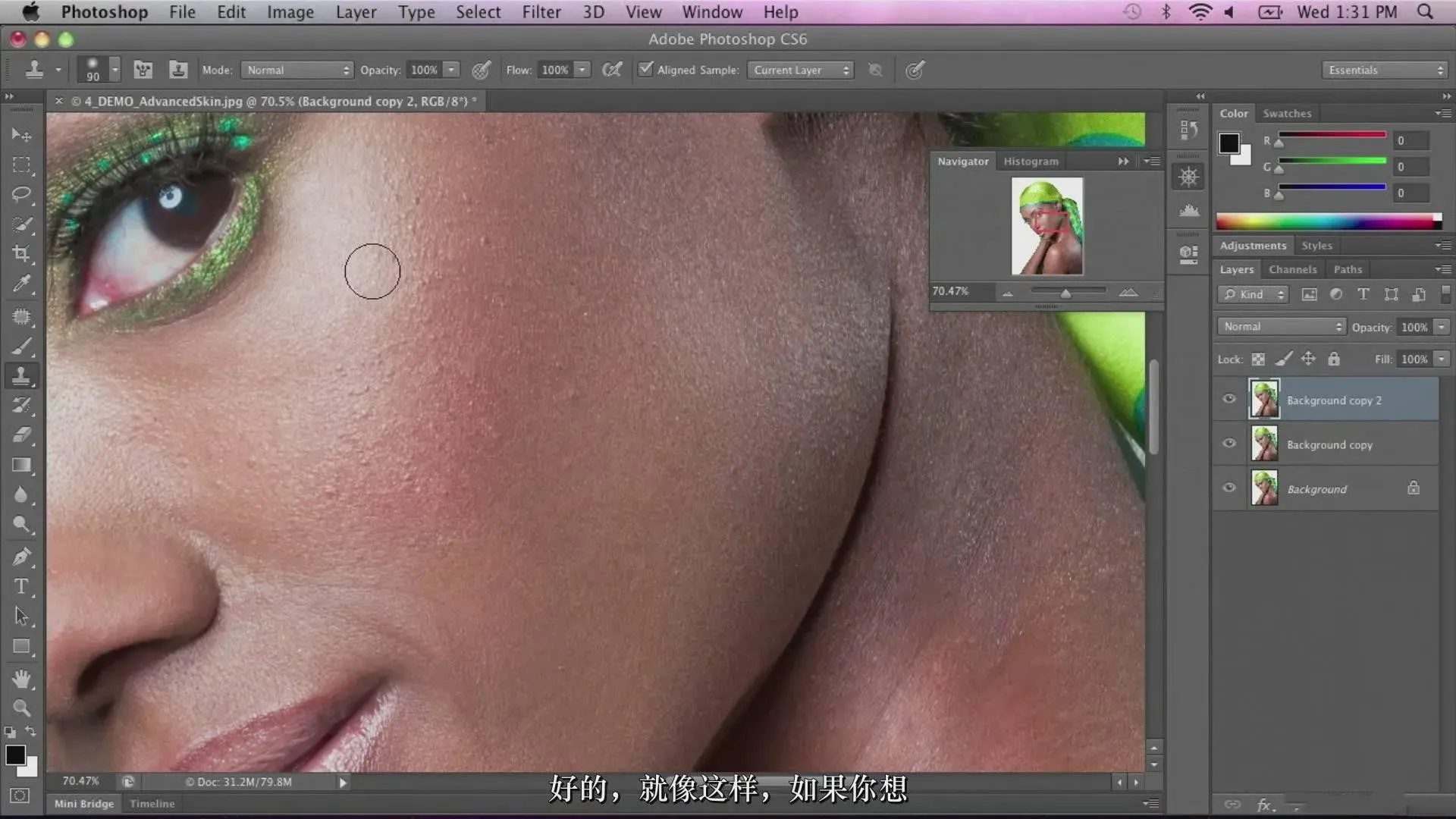Select the Lasso tool
Screen dimensions: 1456x819
click(x=21, y=194)
